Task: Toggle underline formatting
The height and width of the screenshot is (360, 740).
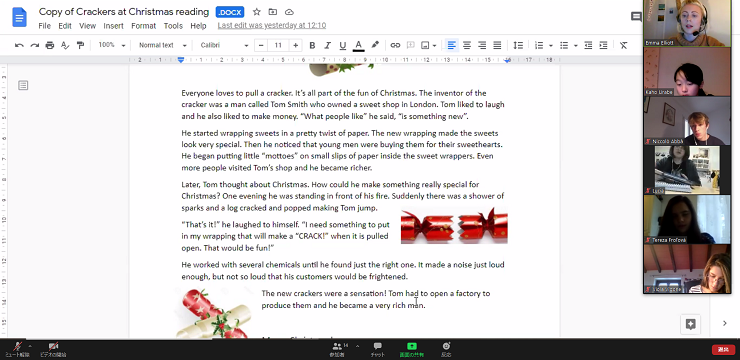Action: [x=343, y=45]
